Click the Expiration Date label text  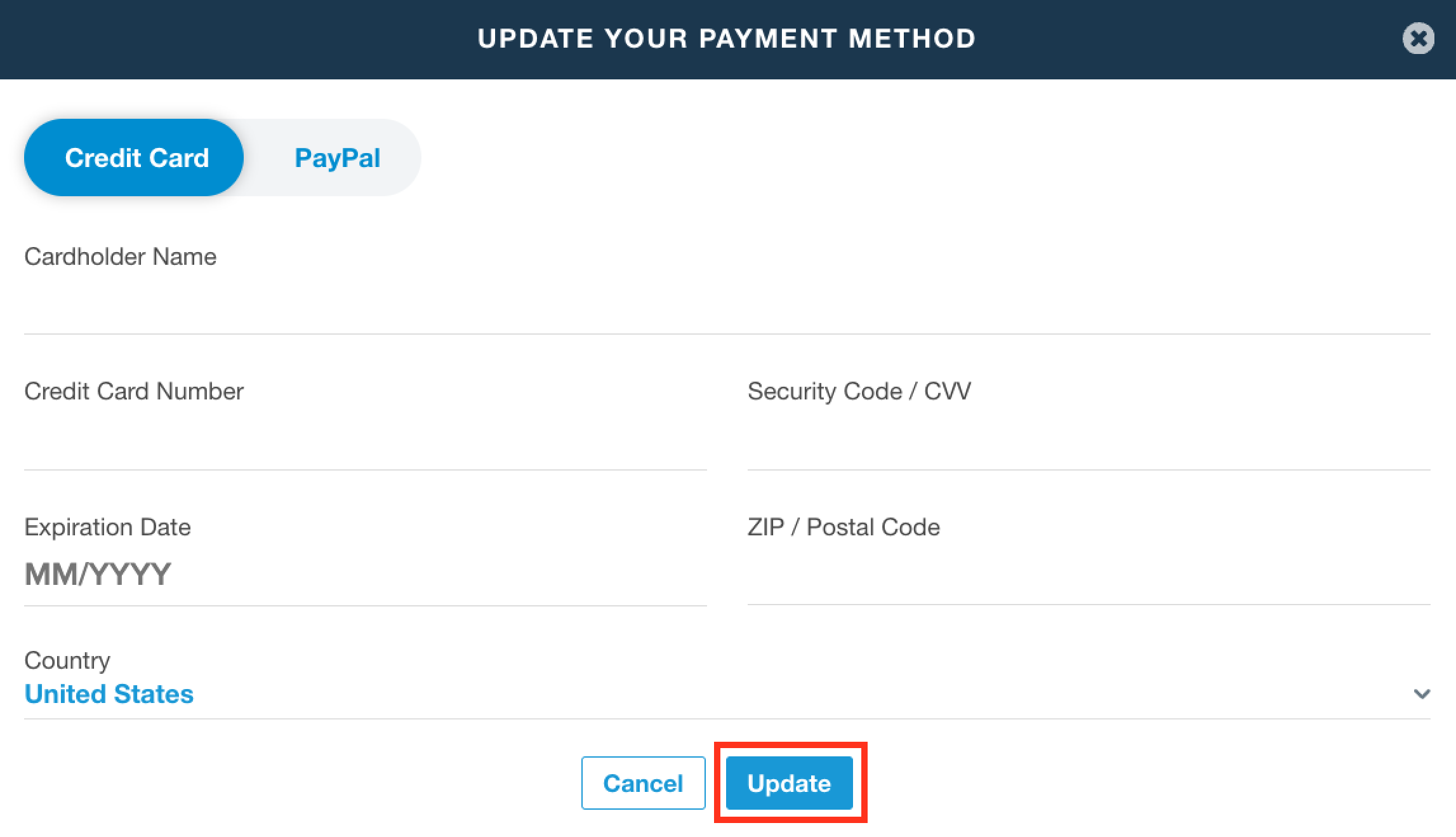coord(108,527)
